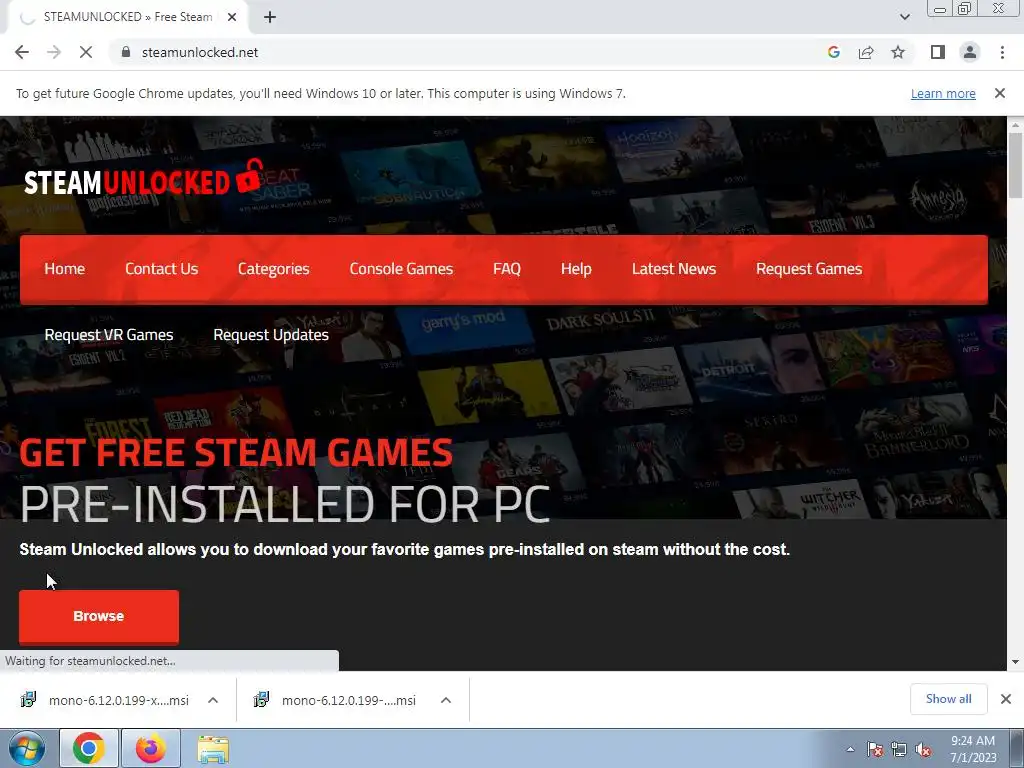Share this page via the share icon
This screenshot has height=768, width=1024.
click(866, 52)
